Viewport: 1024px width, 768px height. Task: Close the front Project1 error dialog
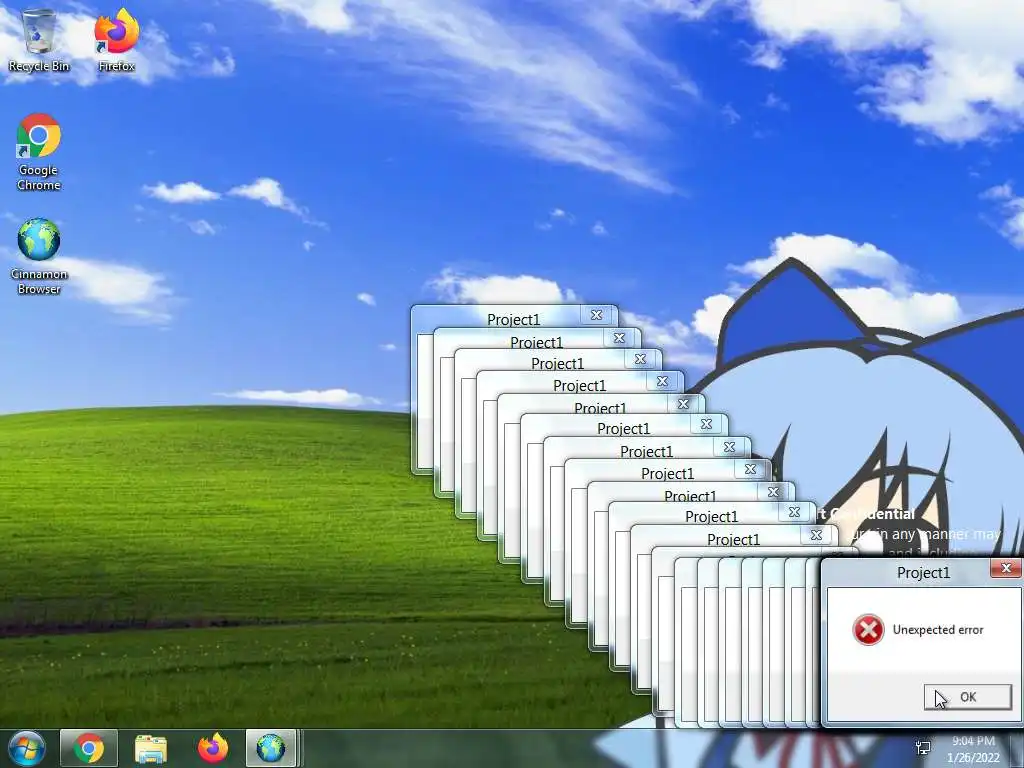(1006, 568)
